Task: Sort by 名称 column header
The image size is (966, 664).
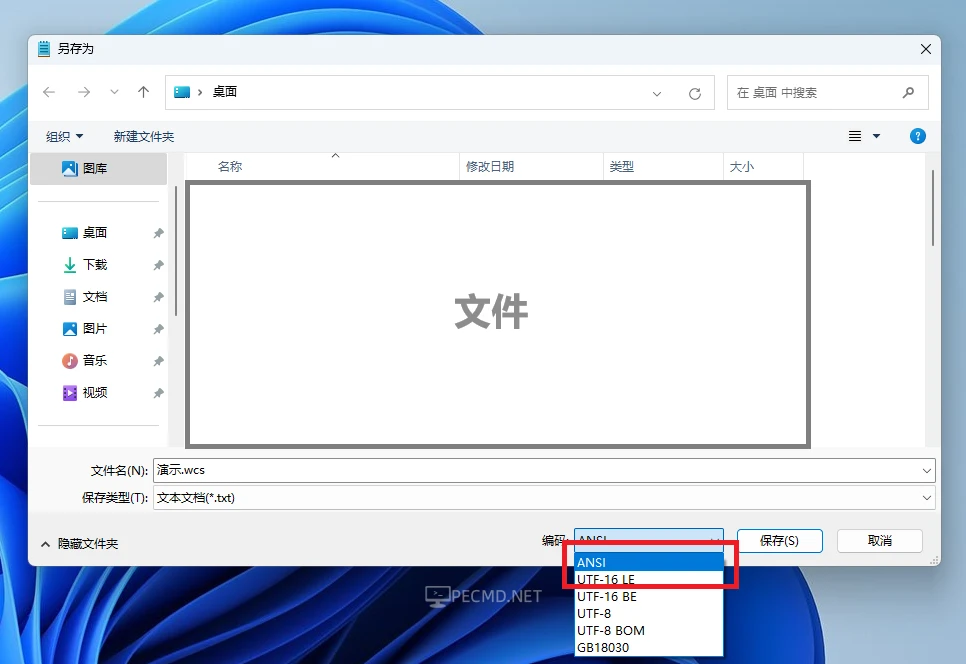Action: tap(322, 166)
